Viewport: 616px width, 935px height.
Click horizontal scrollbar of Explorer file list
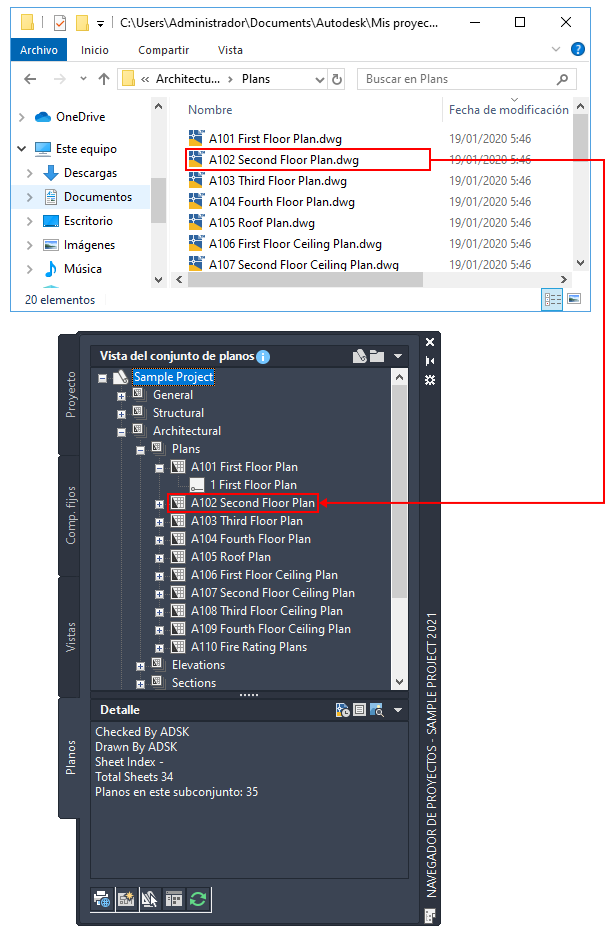tap(305, 279)
